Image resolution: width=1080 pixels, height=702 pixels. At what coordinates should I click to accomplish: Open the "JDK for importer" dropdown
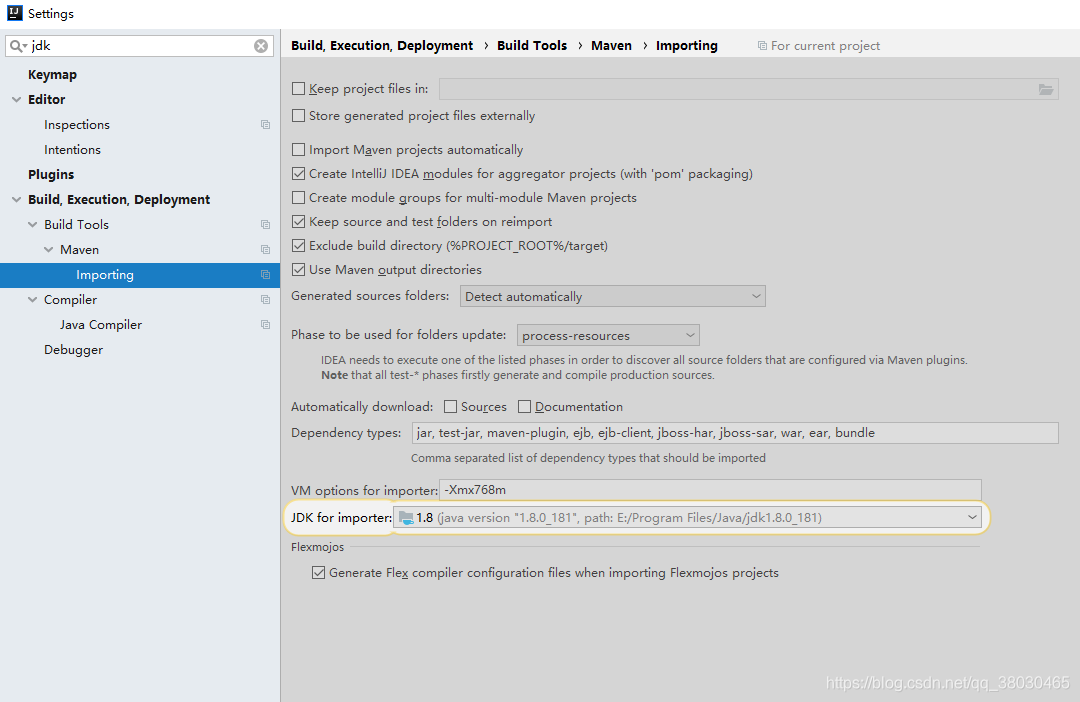click(971, 517)
